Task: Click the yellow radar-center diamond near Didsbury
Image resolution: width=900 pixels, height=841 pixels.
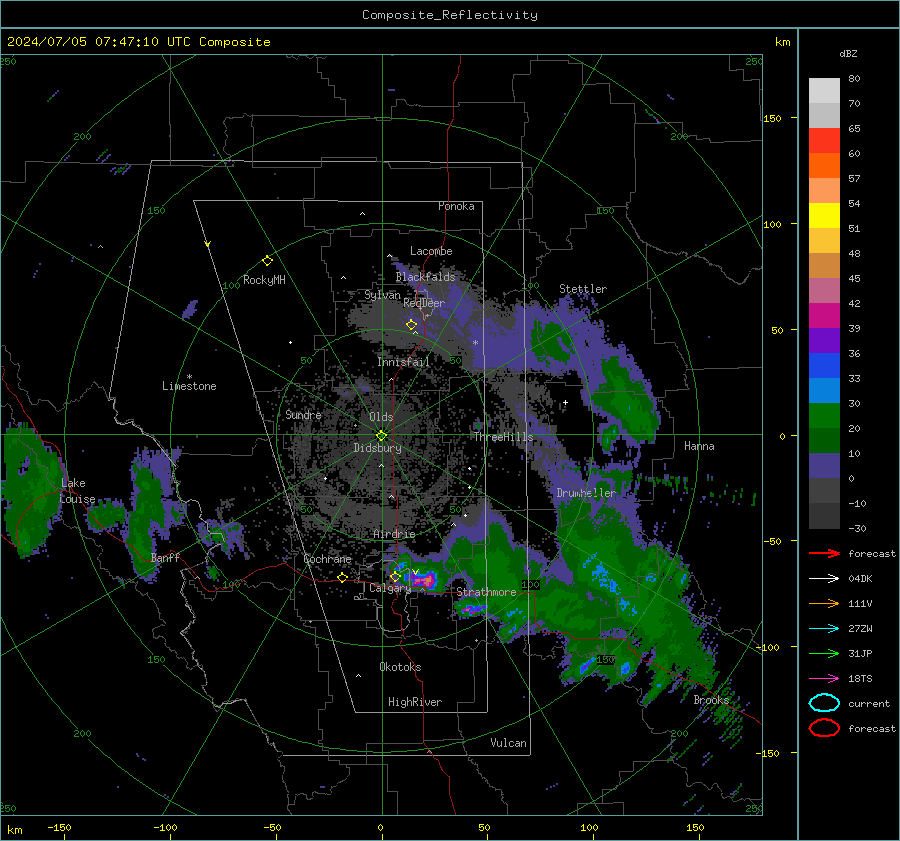Action: 381,435
